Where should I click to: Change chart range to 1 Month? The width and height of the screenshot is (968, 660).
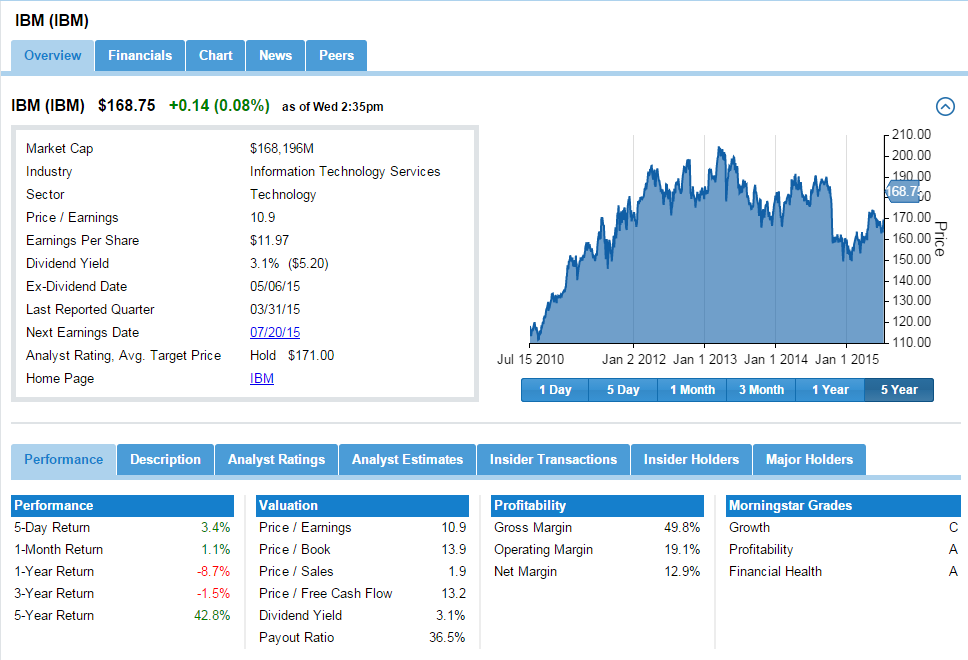[692, 390]
